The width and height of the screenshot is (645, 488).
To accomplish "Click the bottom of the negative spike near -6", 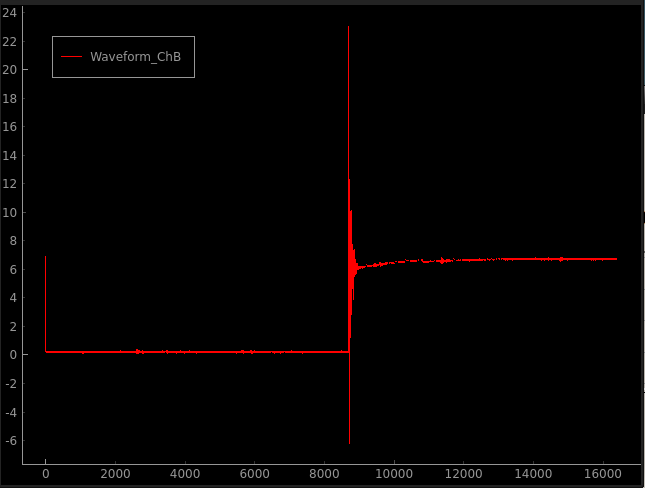I will pos(349,440).
